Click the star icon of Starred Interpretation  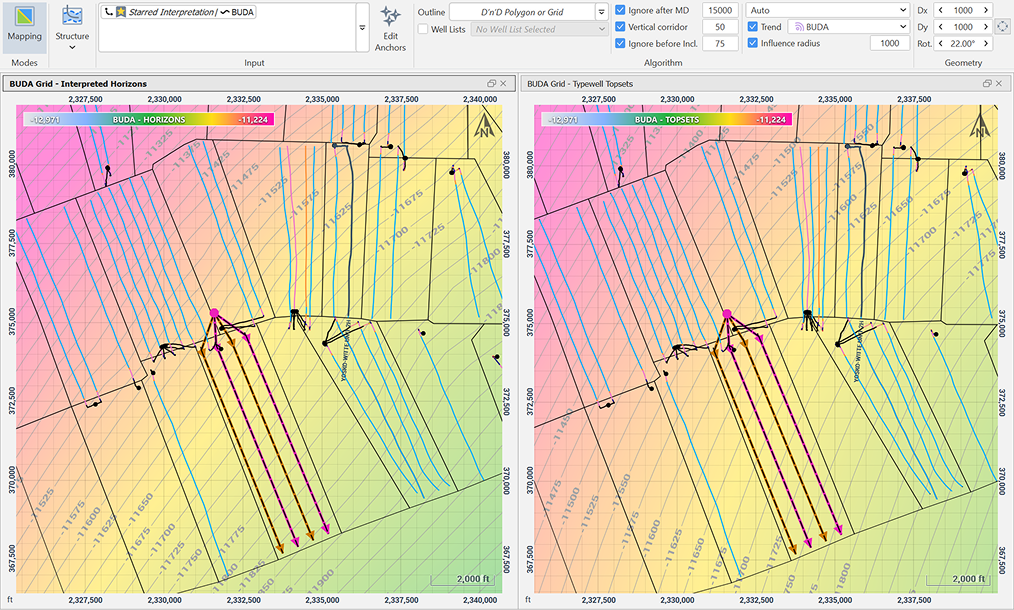click(x=121, y=12)
